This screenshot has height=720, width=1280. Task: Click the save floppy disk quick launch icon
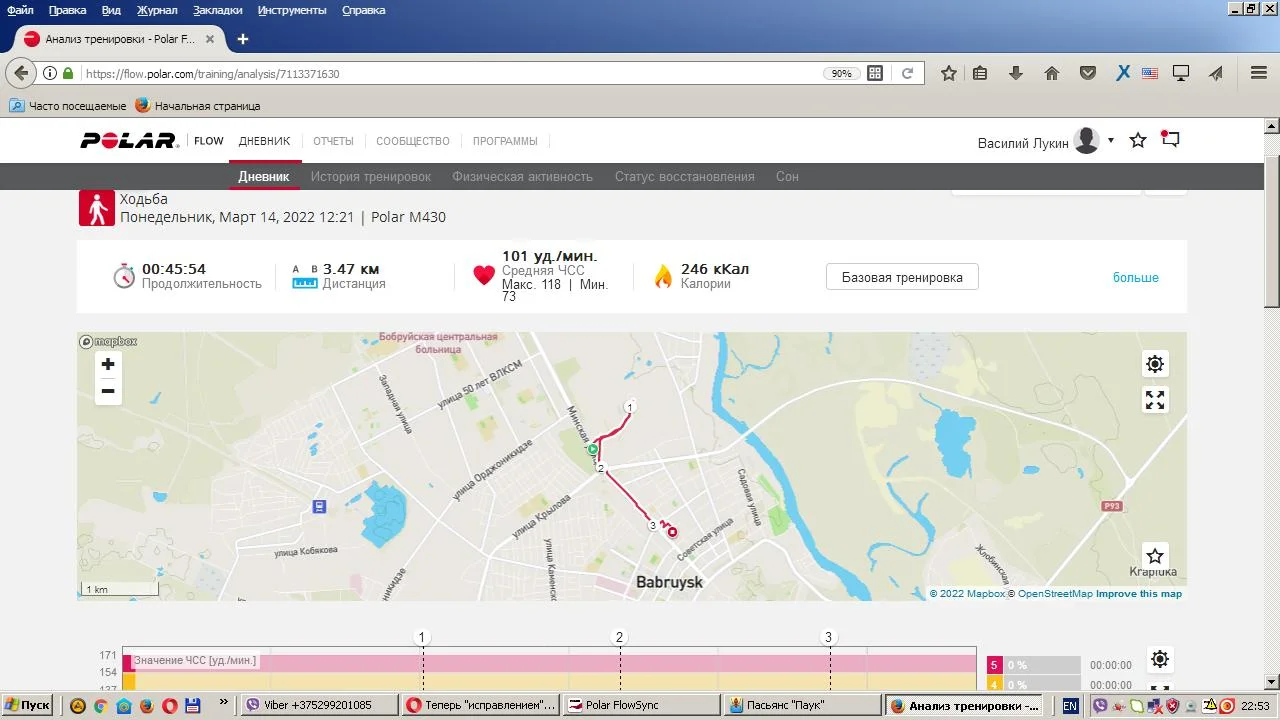coord(193,705)
